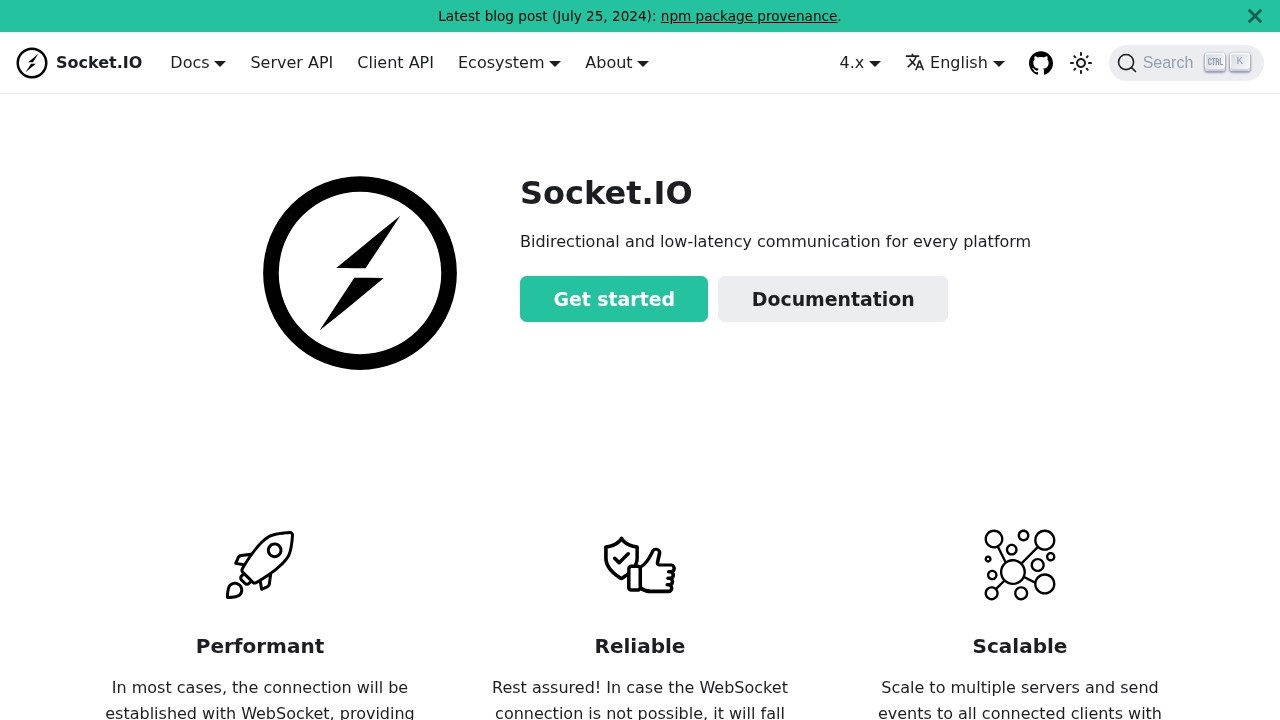Click the thumbs-up icon above Reliable

pos(639,564)
